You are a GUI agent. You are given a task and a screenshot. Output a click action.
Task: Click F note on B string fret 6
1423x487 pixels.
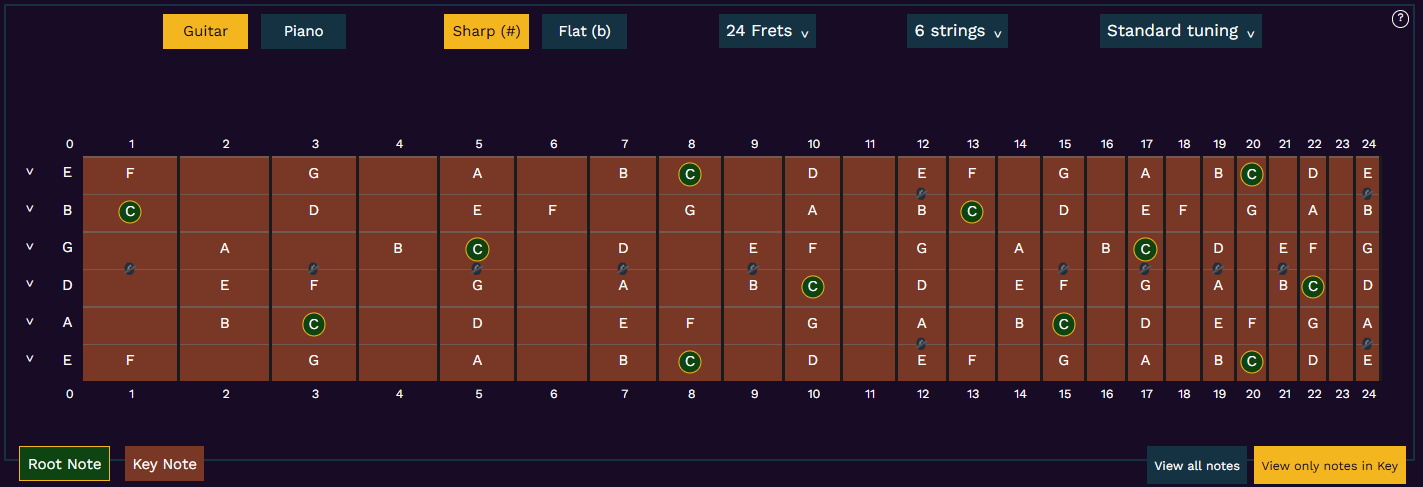tap(552, 211)
